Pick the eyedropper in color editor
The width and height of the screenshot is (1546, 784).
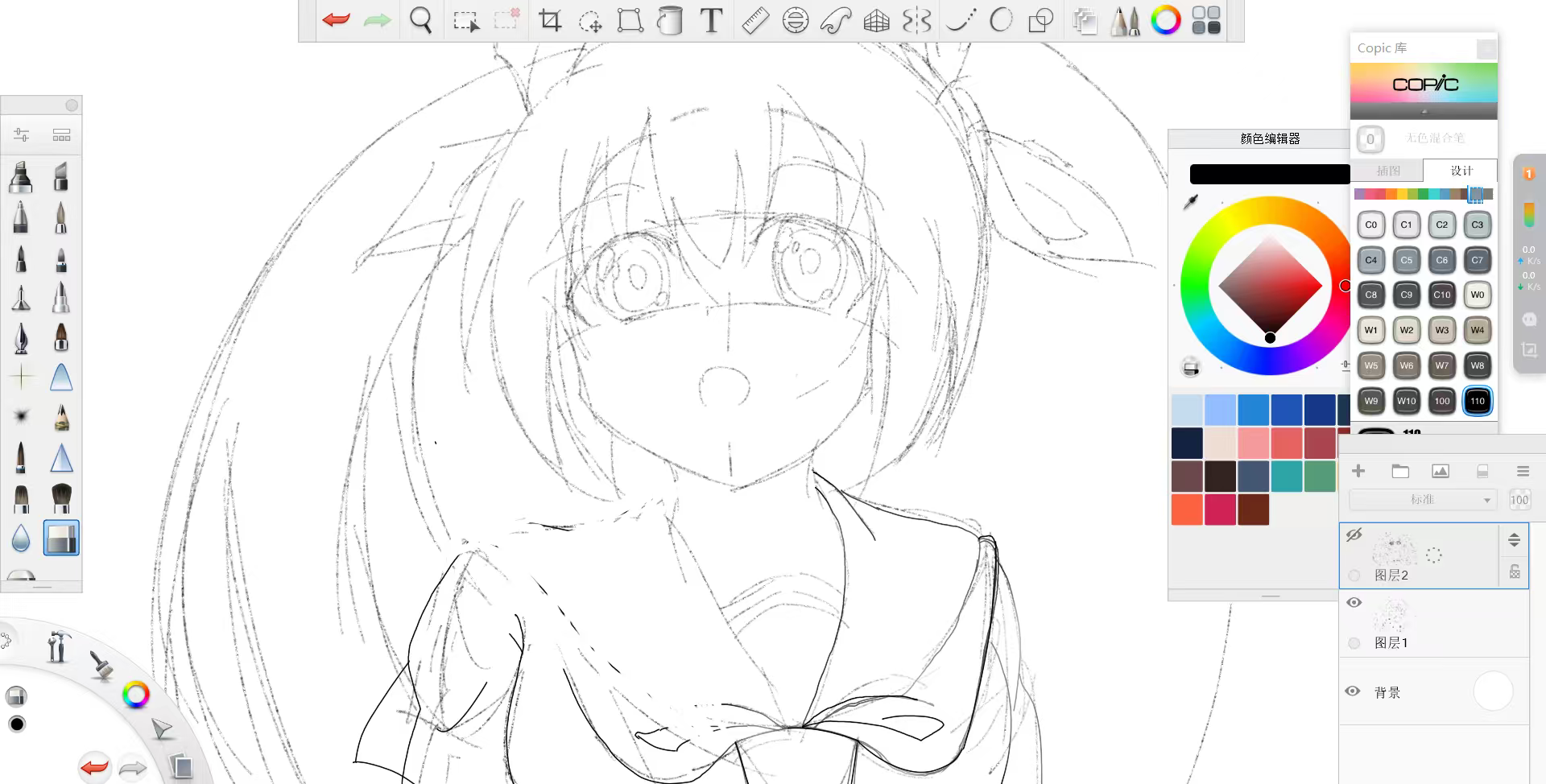pyautogui.click(x=1190, y=202)
